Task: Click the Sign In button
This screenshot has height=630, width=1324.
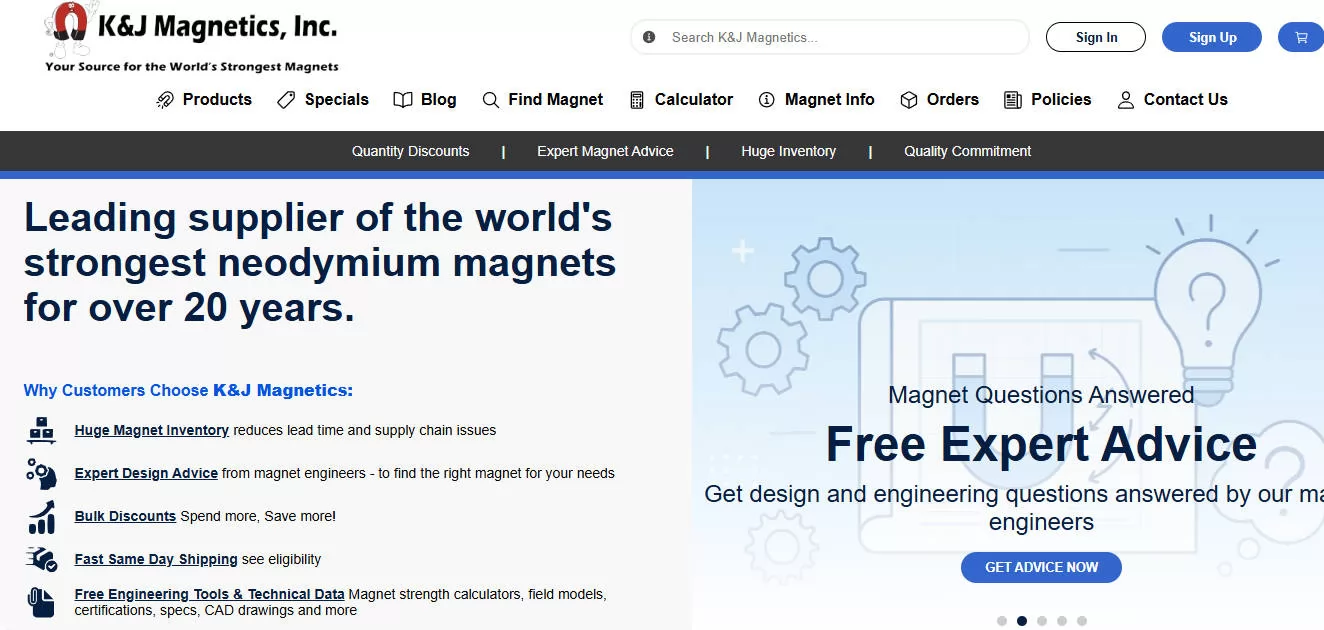Action: [x=1096, y=37]
